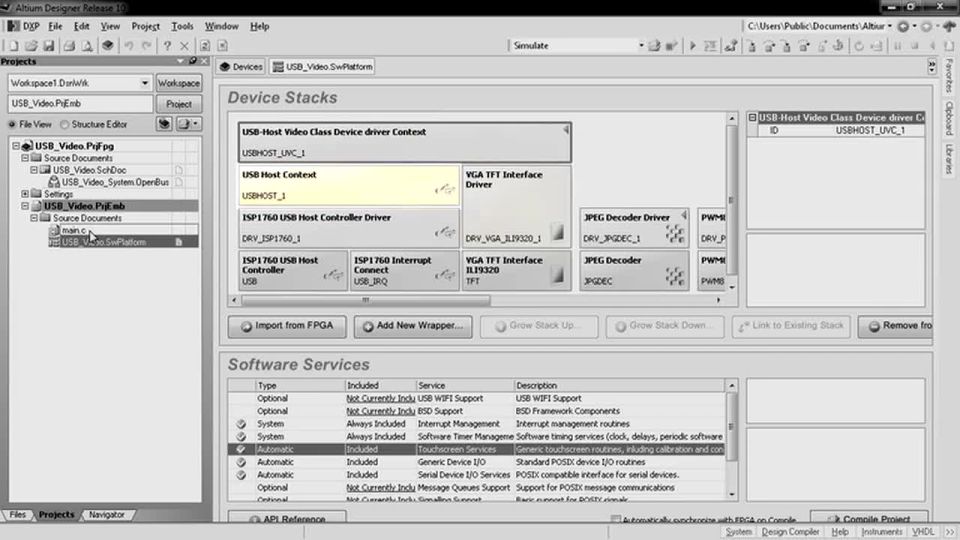Click the Reset circular arrow toolbar icon
This screenshot has width=960, height=540.
(859, 46)
